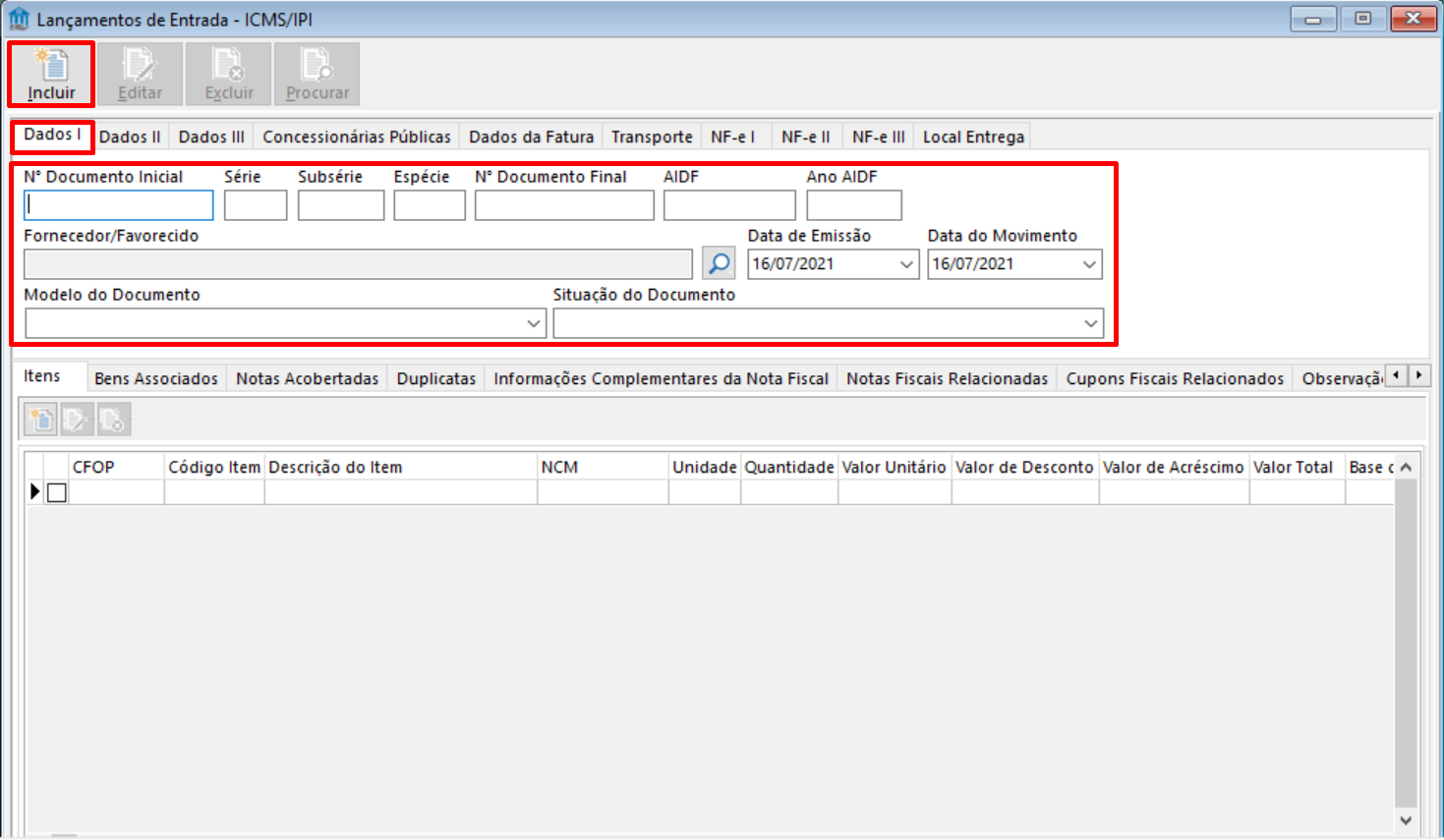Search supplier with magnifier icon
The height and width of the screenshot is (840, 1444).
tap(719, 263)
